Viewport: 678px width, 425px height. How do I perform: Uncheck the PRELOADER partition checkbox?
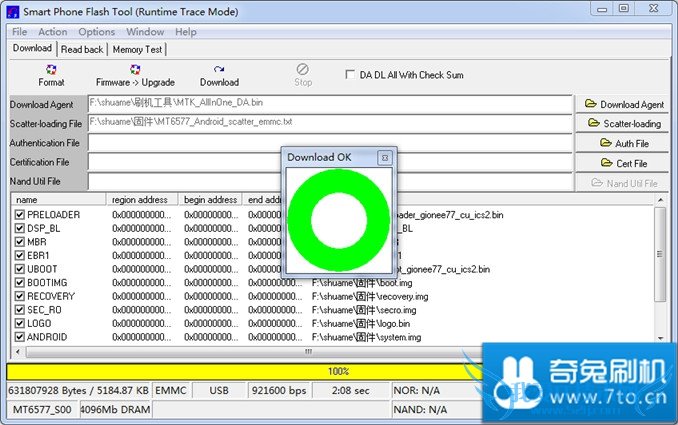pyautogui.click(x=20, y=215)
